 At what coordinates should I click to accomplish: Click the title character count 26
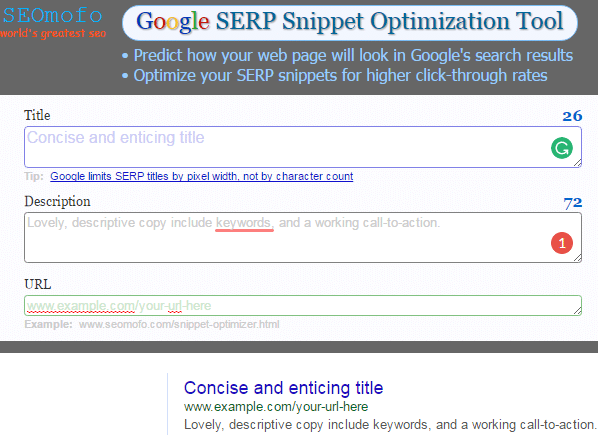[x=572, y=116]
